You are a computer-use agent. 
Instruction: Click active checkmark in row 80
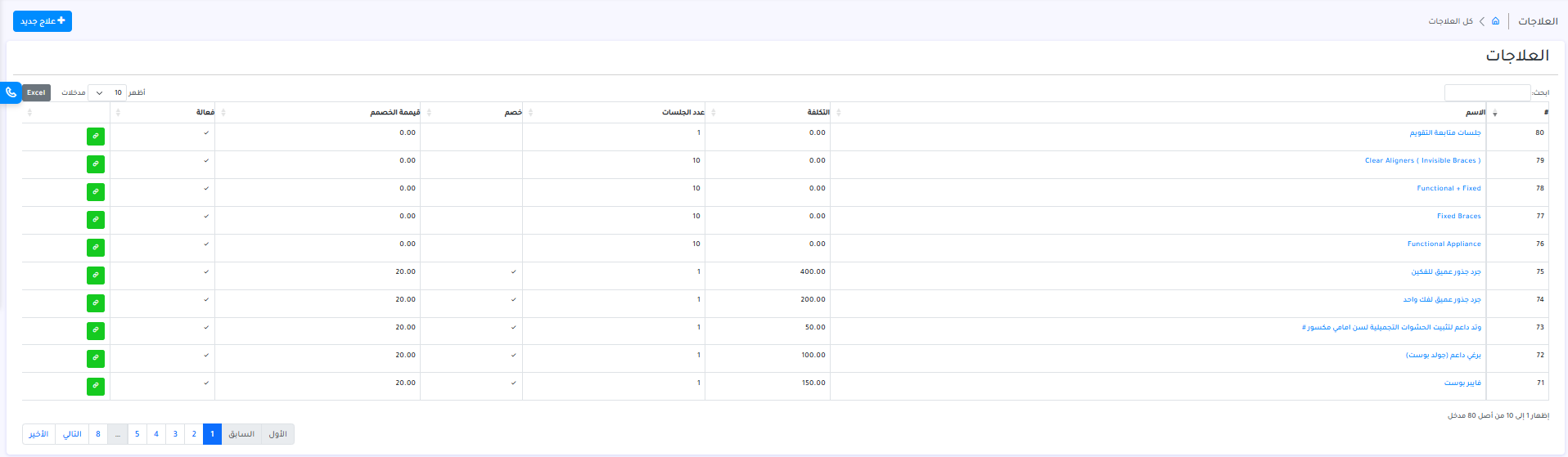205,133
